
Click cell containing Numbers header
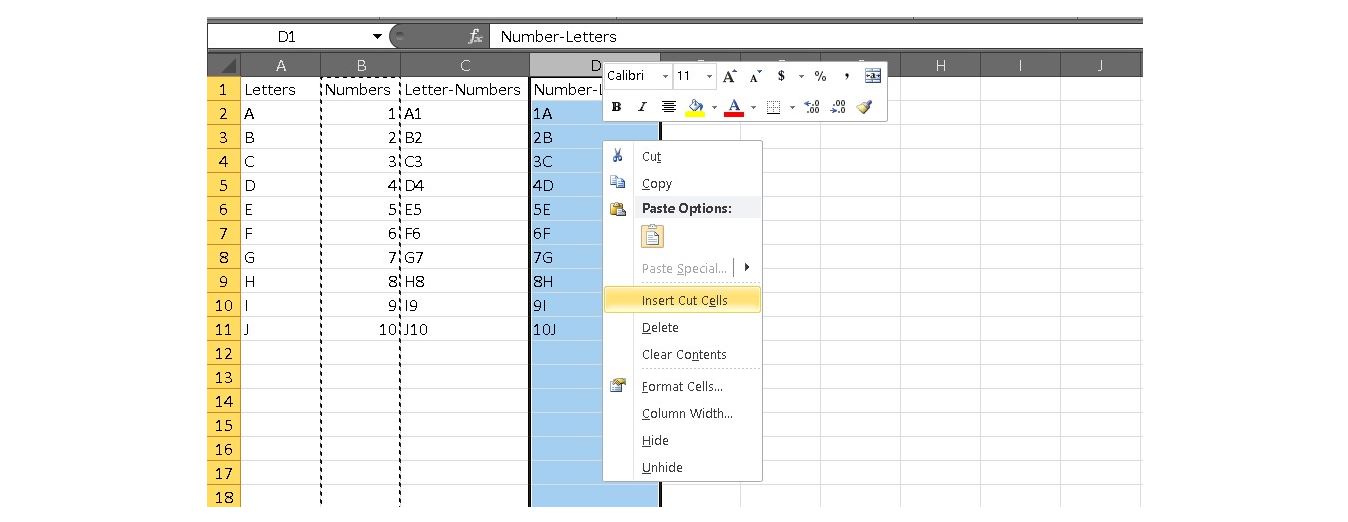click(361, 89)
